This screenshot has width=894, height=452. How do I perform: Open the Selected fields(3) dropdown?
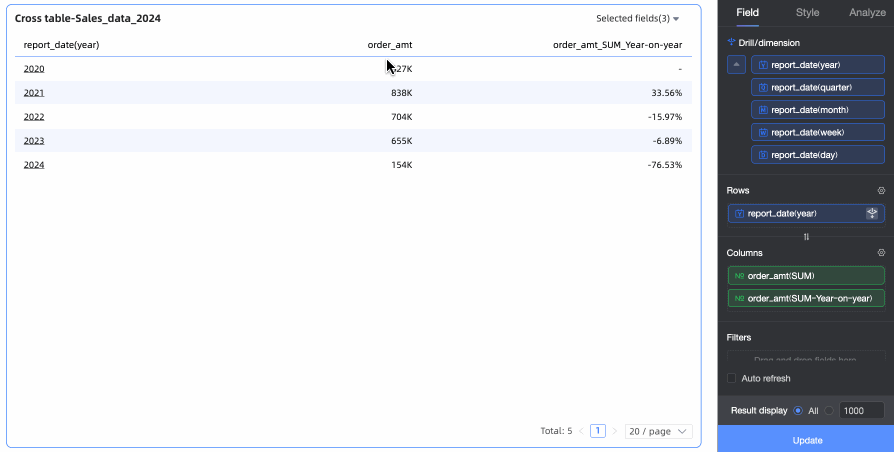tap(637, 18)
